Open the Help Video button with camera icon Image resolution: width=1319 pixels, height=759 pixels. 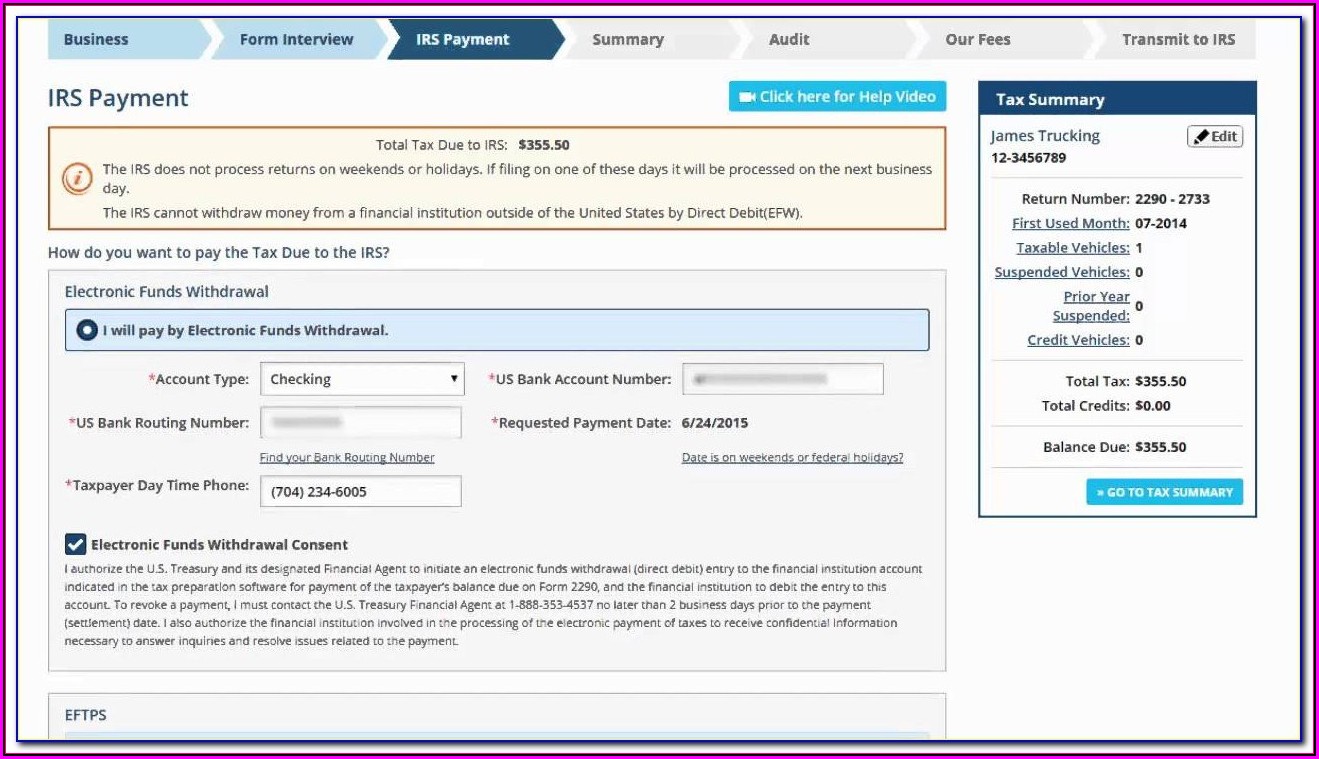pyautogui.click(x=837, y=97)
